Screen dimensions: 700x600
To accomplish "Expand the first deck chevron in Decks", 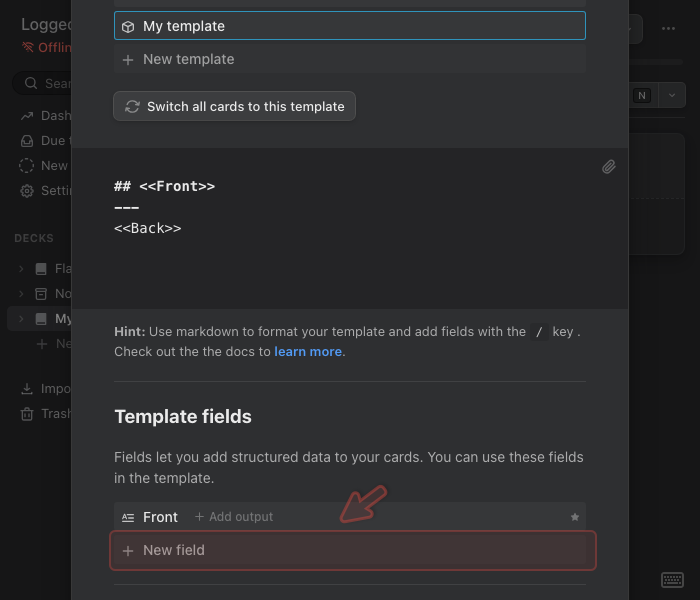I will click(21, 269).
